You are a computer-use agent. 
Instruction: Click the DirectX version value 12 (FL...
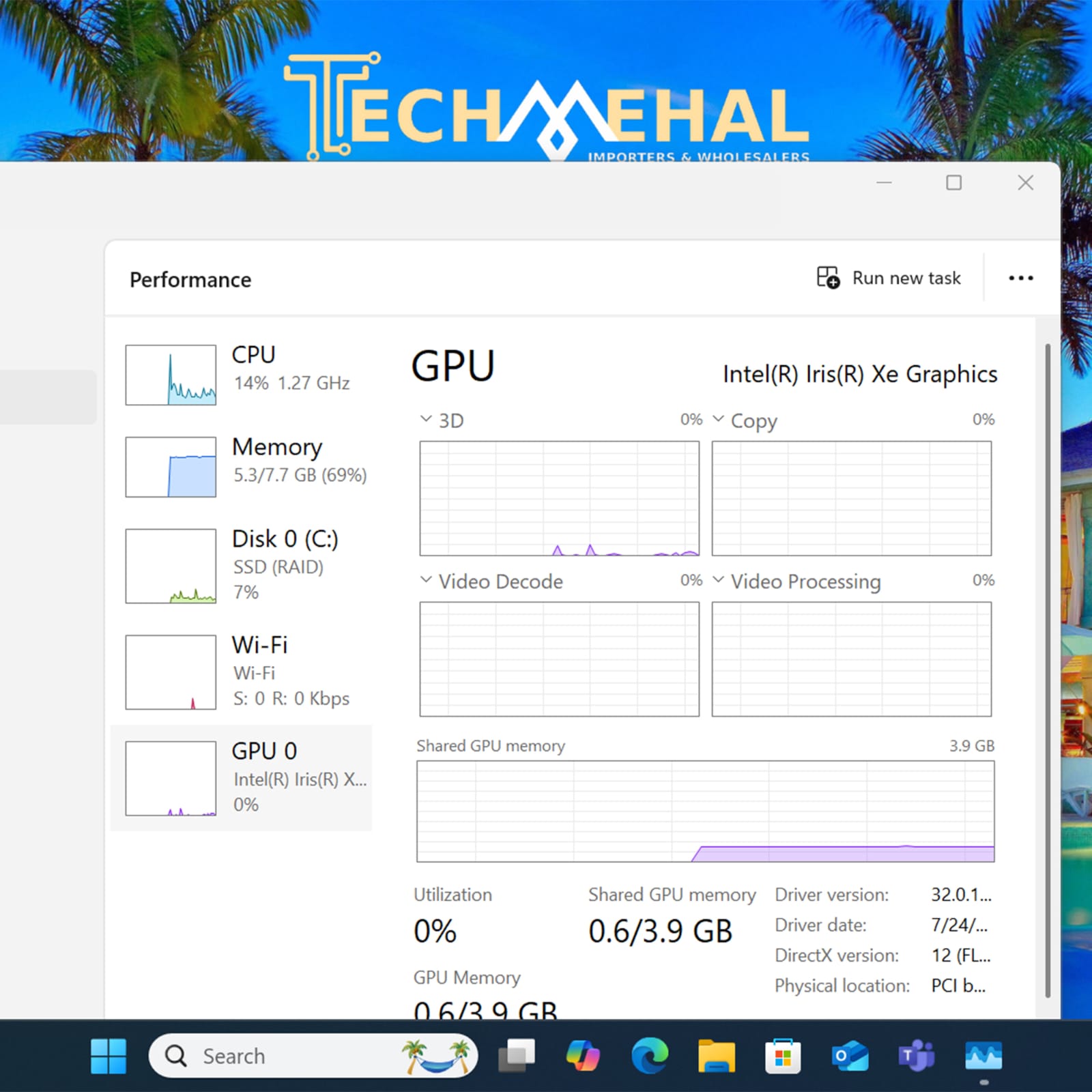pyautogui.click(x=961, y=955)
